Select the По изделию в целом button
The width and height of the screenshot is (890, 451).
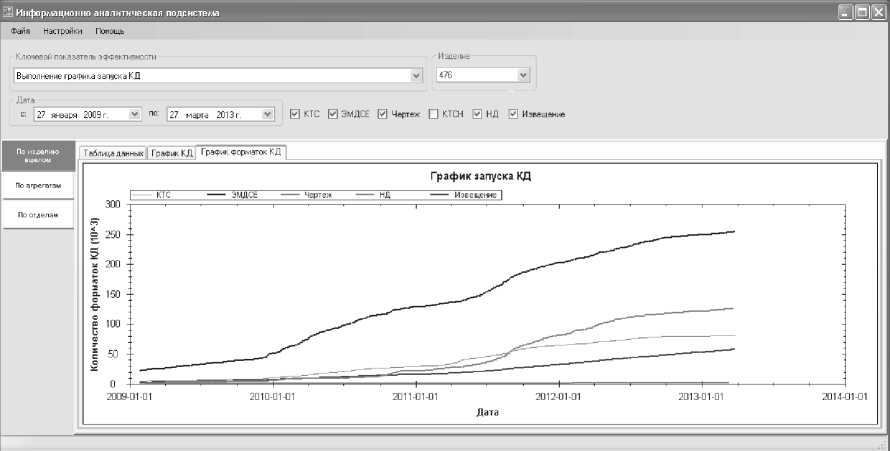38,156
